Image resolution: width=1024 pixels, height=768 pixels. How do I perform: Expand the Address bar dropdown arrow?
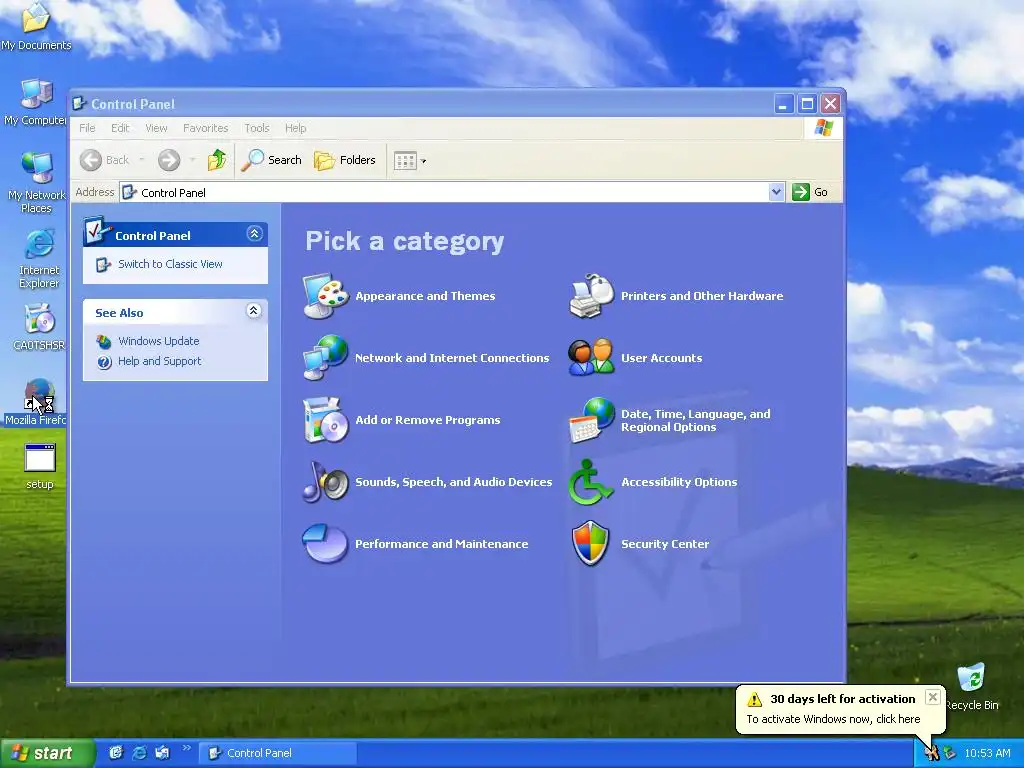[776, 192]
